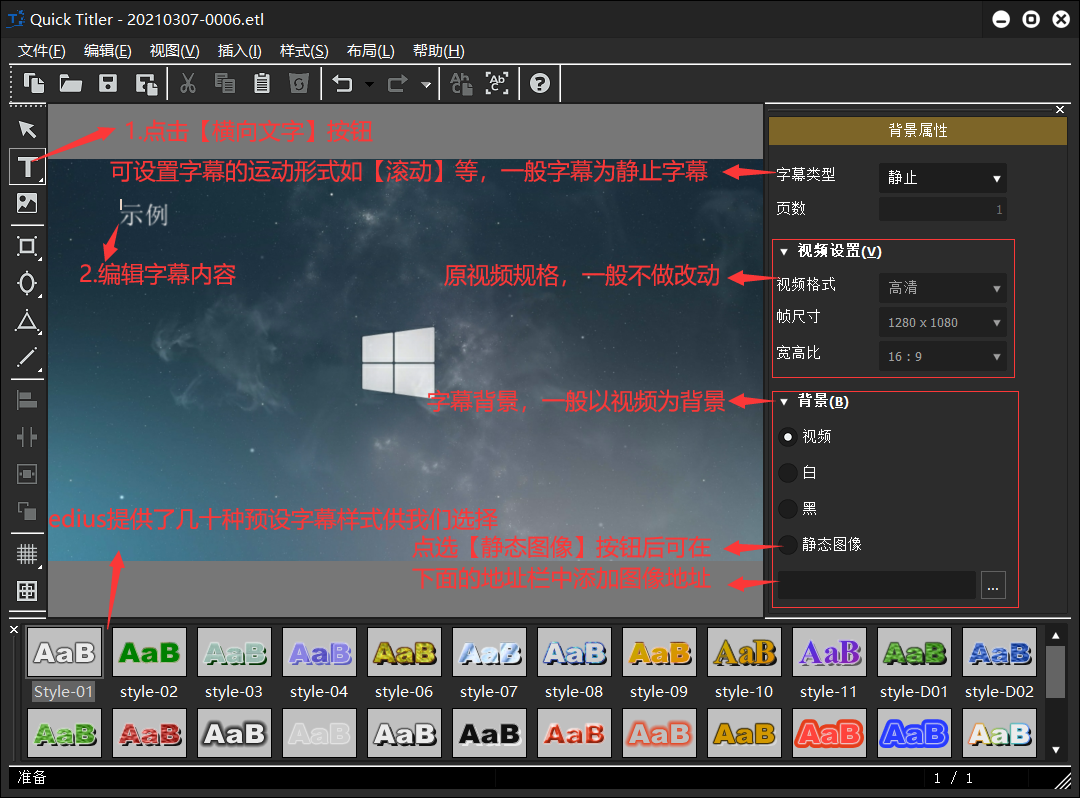Click the browse button for image path
The height and width of the screenshot is (798, 1080).
[992, 586]
